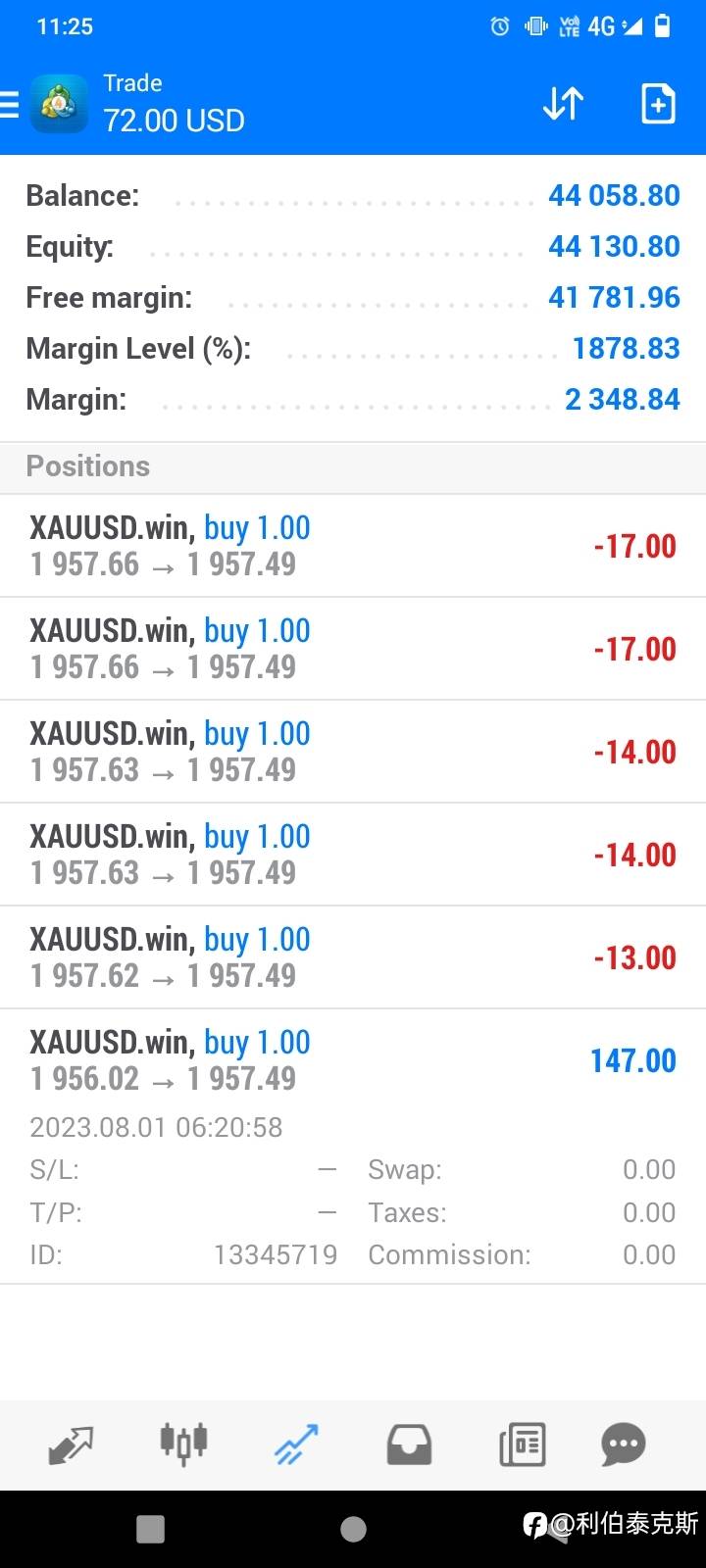Tap the position ID 13345719
This screenshot has height=1568, width=706.
tap(276, 1254)
